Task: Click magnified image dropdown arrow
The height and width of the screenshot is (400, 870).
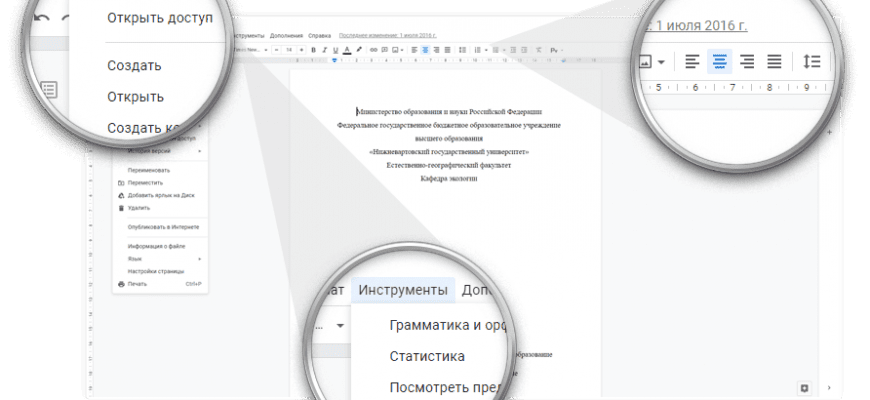Action: click(661, 62)
